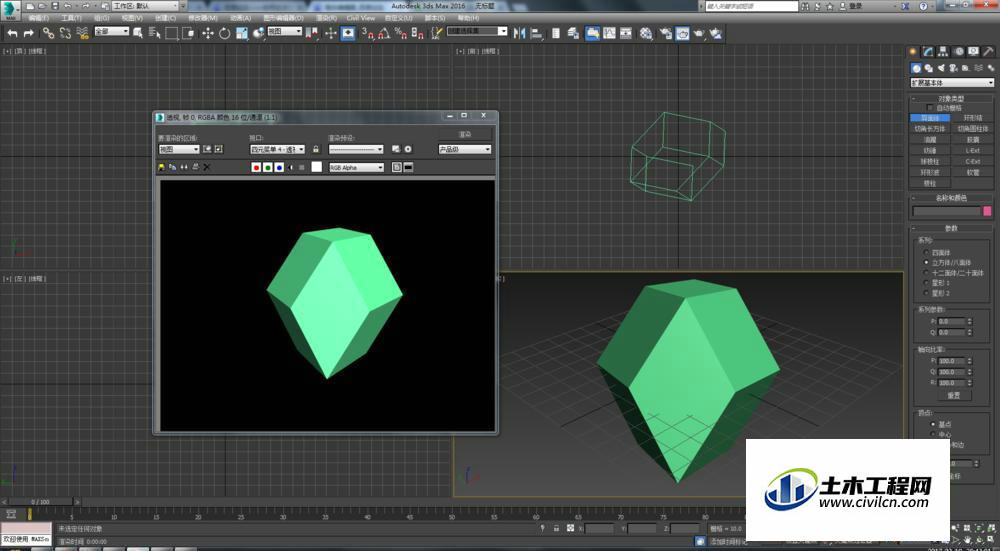Click the Render button in render window

pos(465,135)
